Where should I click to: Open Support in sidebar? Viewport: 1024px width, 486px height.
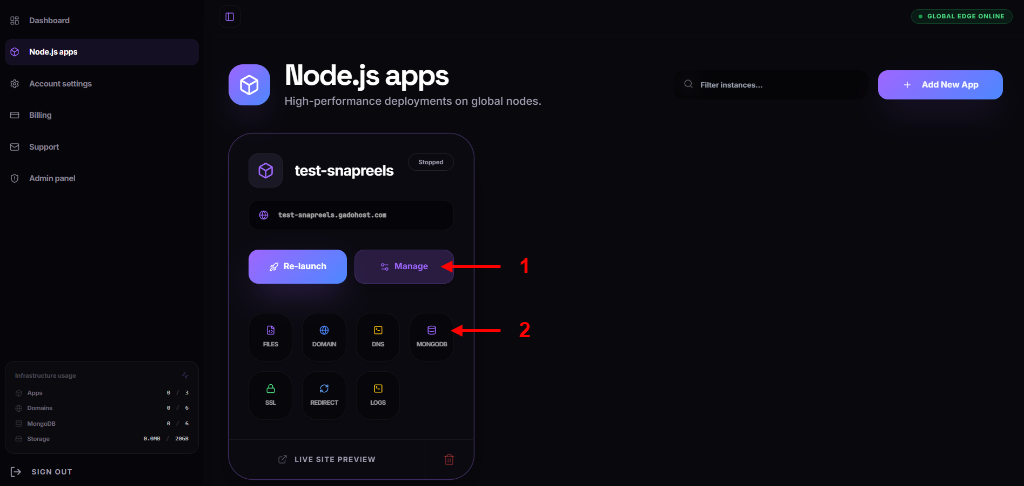(x=101, y=147)
